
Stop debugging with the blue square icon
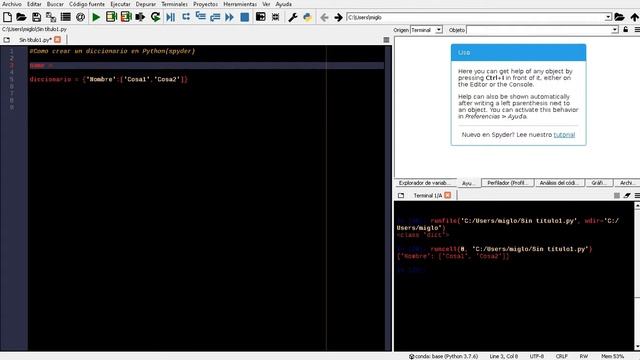pos(244,17)
